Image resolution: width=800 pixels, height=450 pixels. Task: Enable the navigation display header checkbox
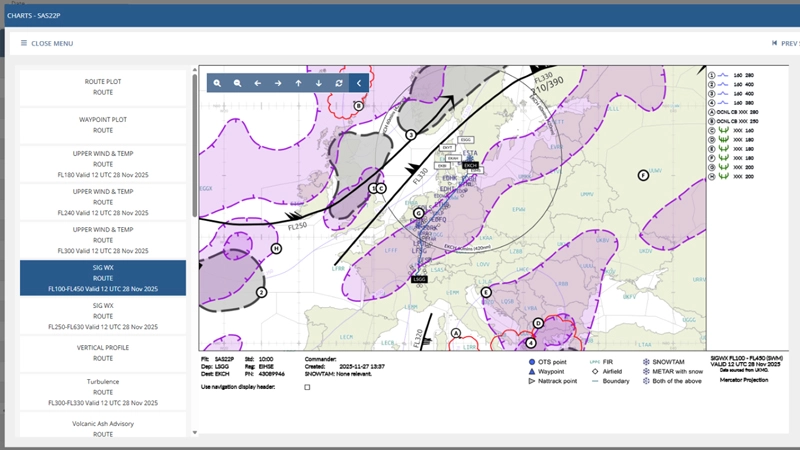pyautogui.click(x=307, y=387)
